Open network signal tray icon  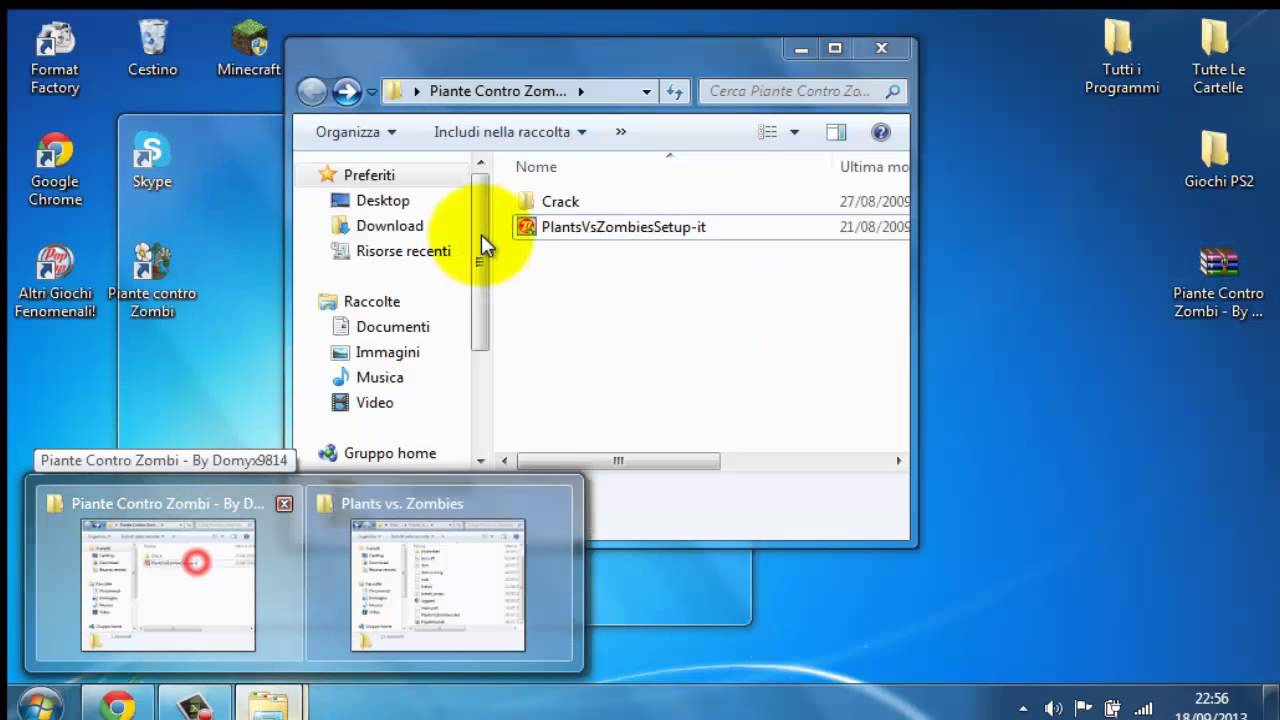[1143, 708]
